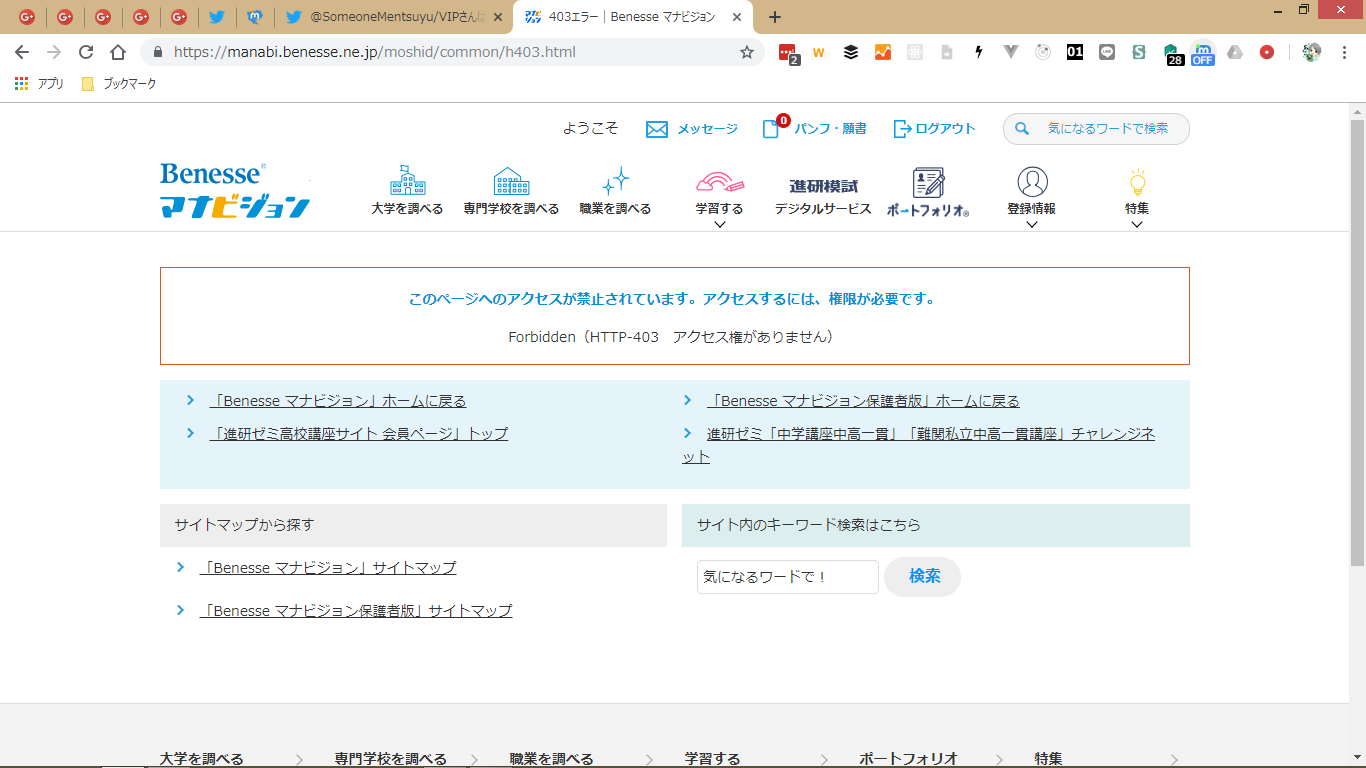Expand the 登録情報 dropdown menu
1366x768 pixels.
pos(1032,224)
